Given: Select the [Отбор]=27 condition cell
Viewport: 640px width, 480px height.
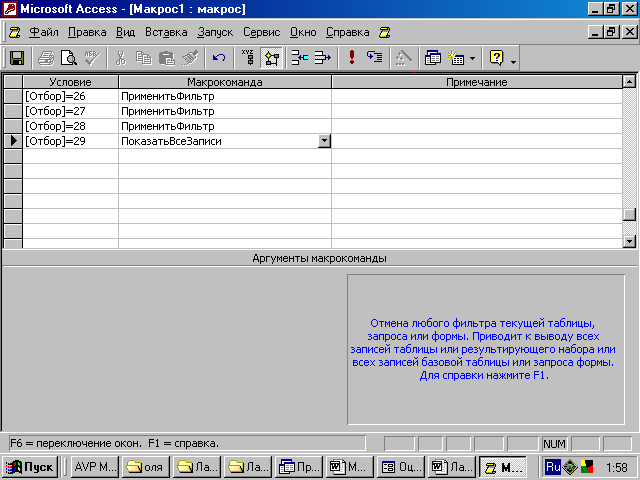Looking at the screenshot, I should coord(71,111).
